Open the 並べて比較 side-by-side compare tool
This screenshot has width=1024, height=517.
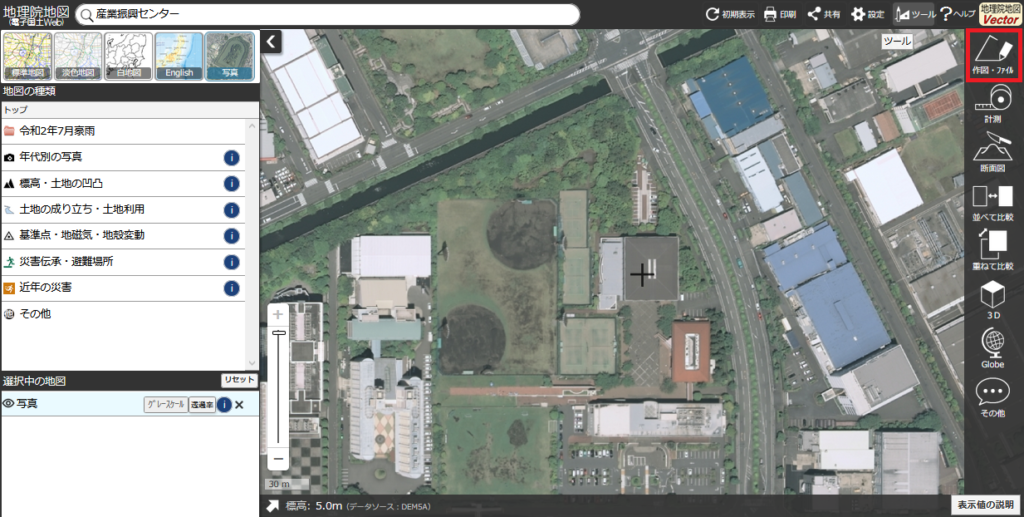(x=993, y=202)
